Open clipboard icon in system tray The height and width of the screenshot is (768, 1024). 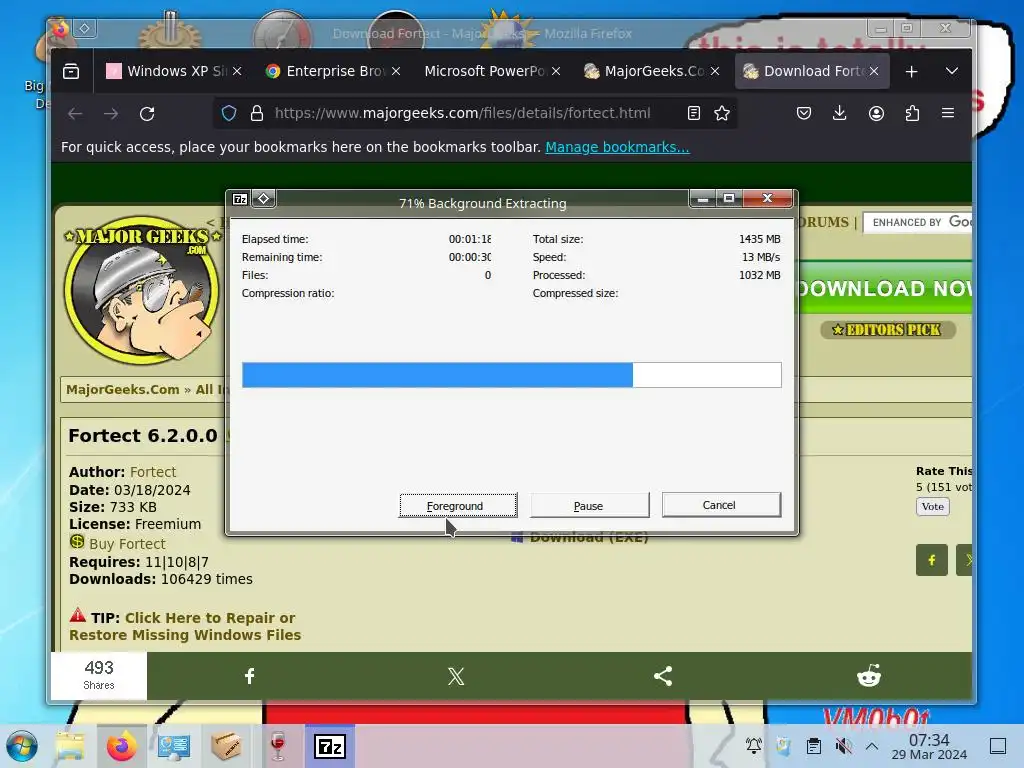[x=814, y=745]
